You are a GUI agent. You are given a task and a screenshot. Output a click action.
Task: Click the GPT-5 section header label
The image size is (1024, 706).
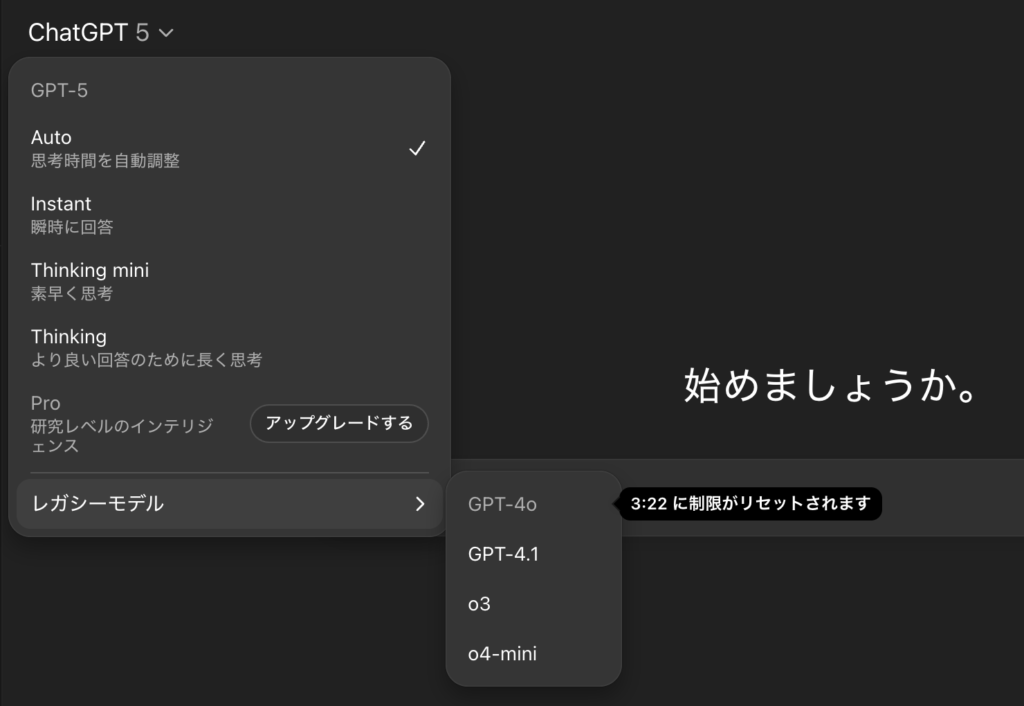pyautogui.click(x=59, y=90)
